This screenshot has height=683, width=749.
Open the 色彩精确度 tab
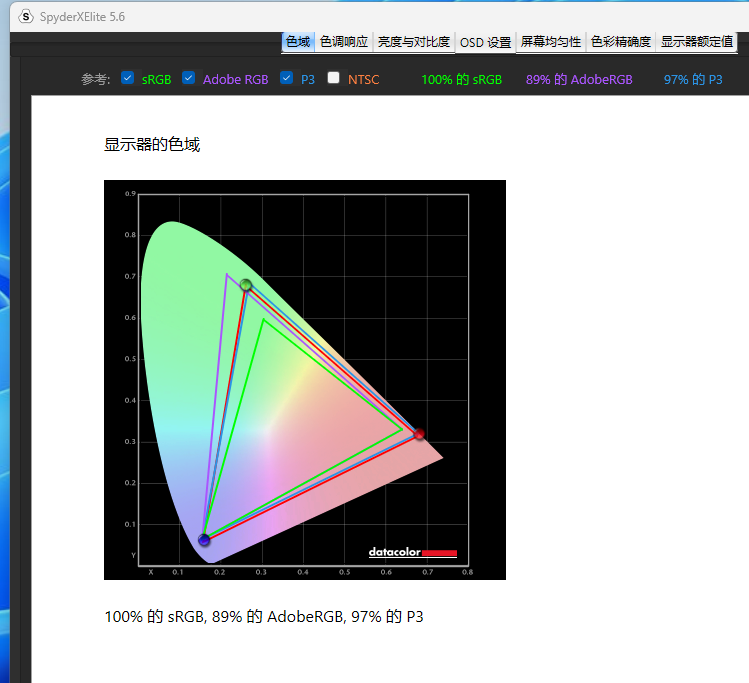point(621,42)
